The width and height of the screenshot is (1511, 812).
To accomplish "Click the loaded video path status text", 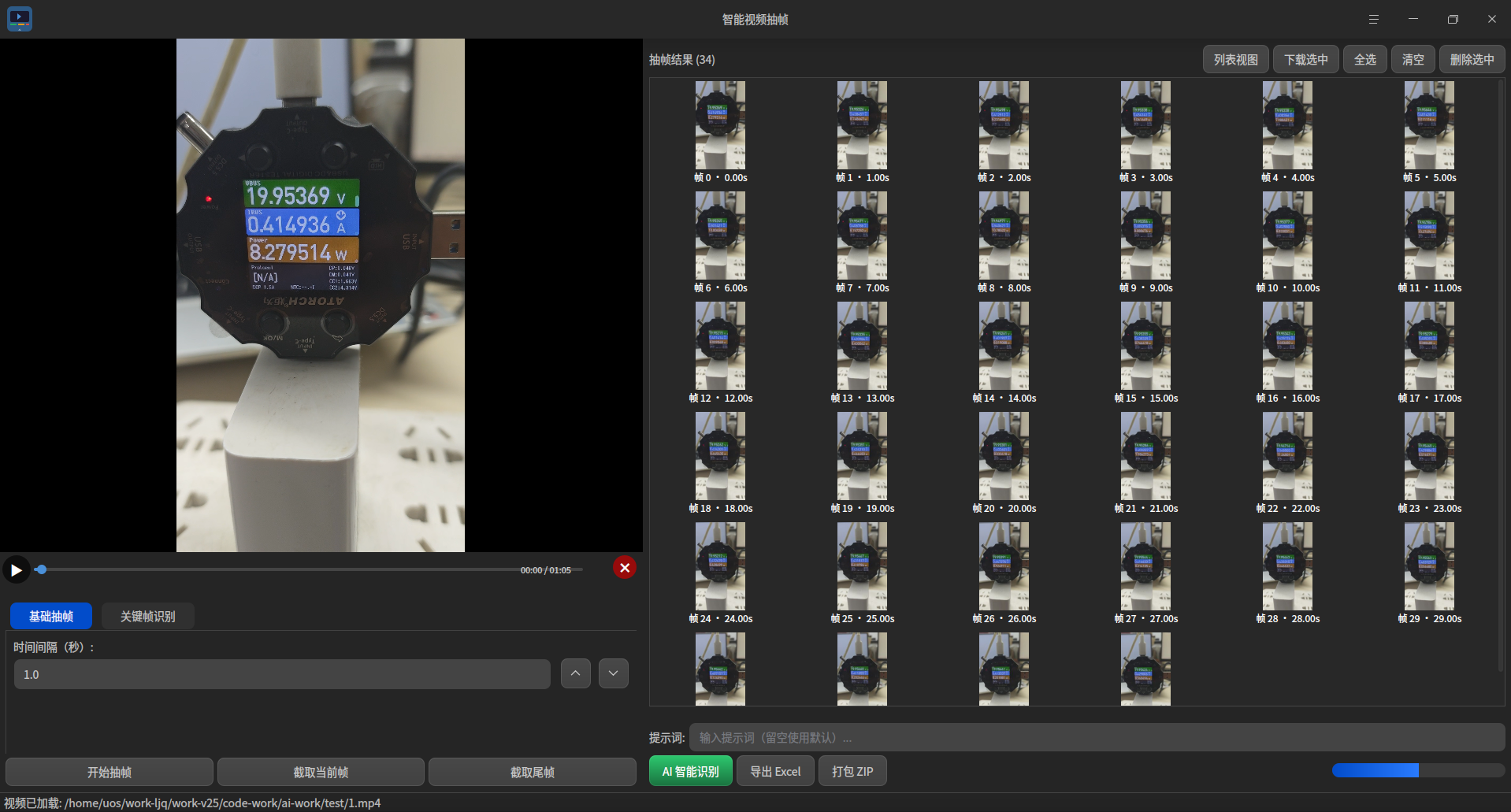I will click(x=192, y=803).
